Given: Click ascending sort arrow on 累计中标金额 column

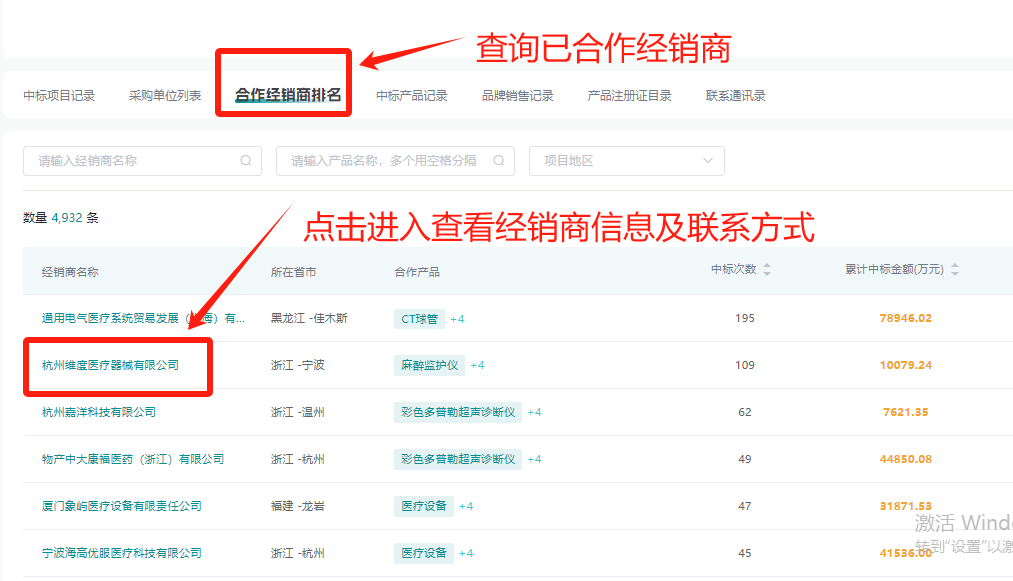Looking at the screenshot, I should tap(954, 265).
